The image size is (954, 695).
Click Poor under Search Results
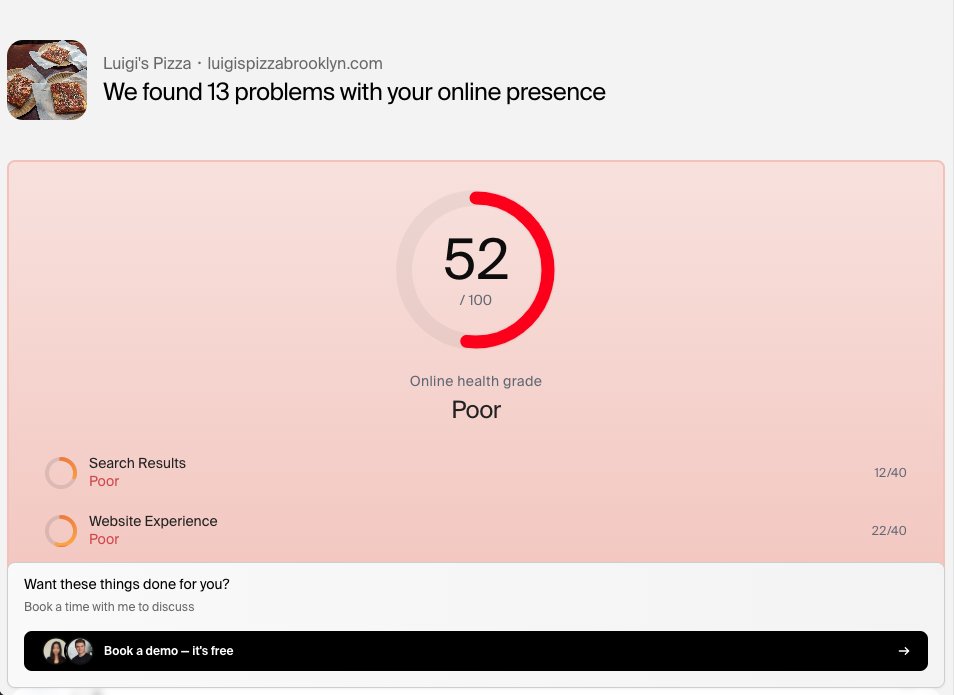pyautogui.click(x=104, y=481)
